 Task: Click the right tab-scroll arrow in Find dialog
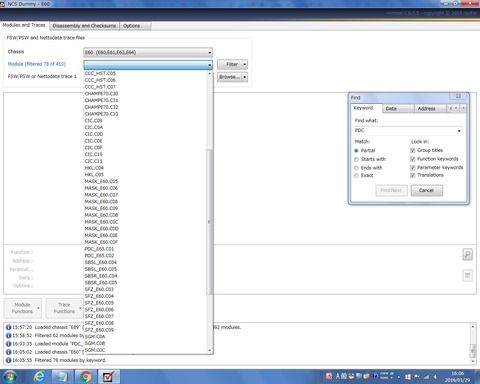463,108
